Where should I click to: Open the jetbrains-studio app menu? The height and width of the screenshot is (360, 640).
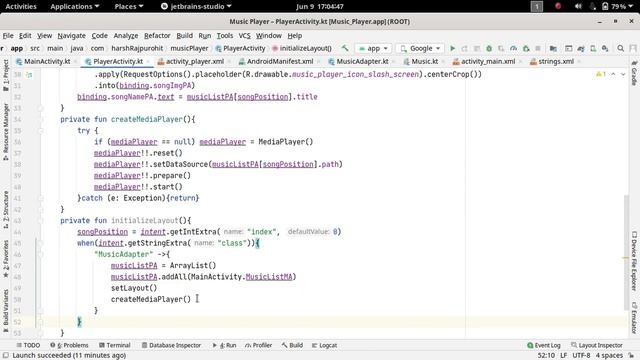pyautogui.click(x=196, y=6)
